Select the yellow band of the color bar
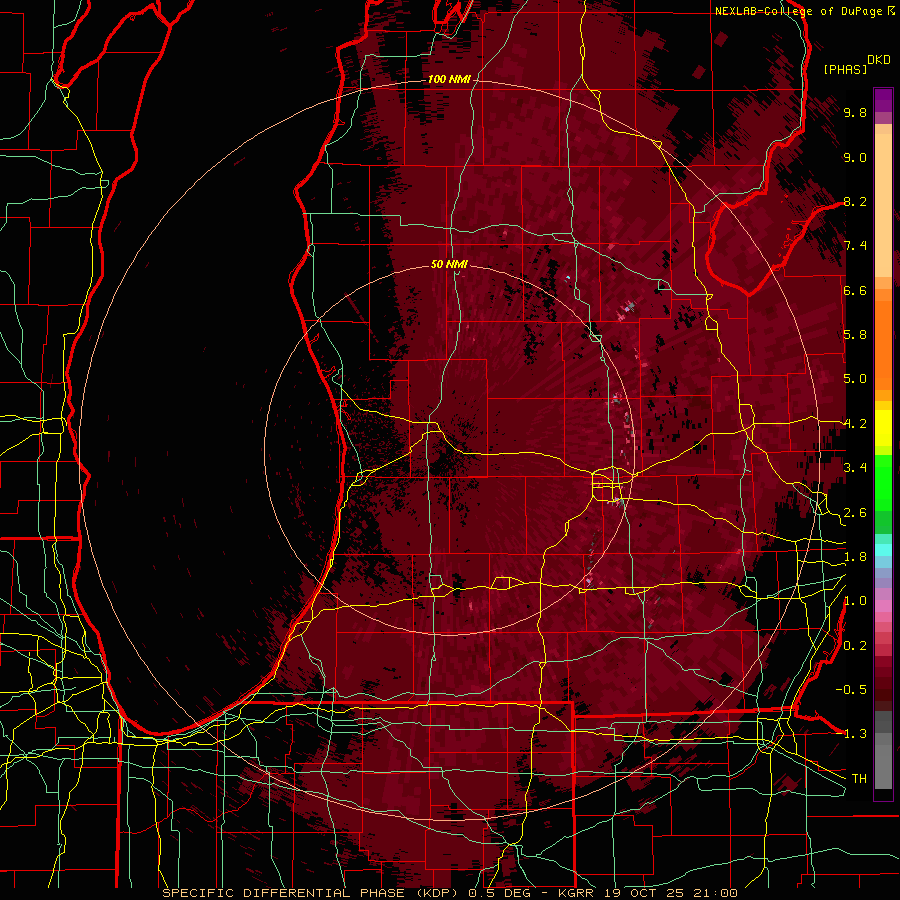Viewport: 900px width, 900px height. coord(883,428)
